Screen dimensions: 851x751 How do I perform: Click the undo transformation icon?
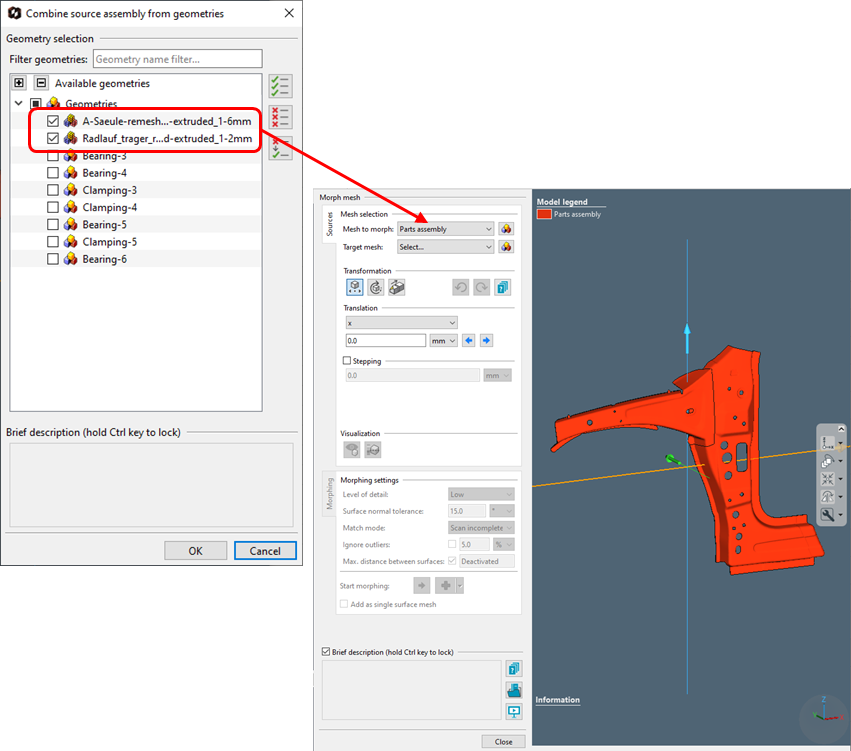pos(460,287)
